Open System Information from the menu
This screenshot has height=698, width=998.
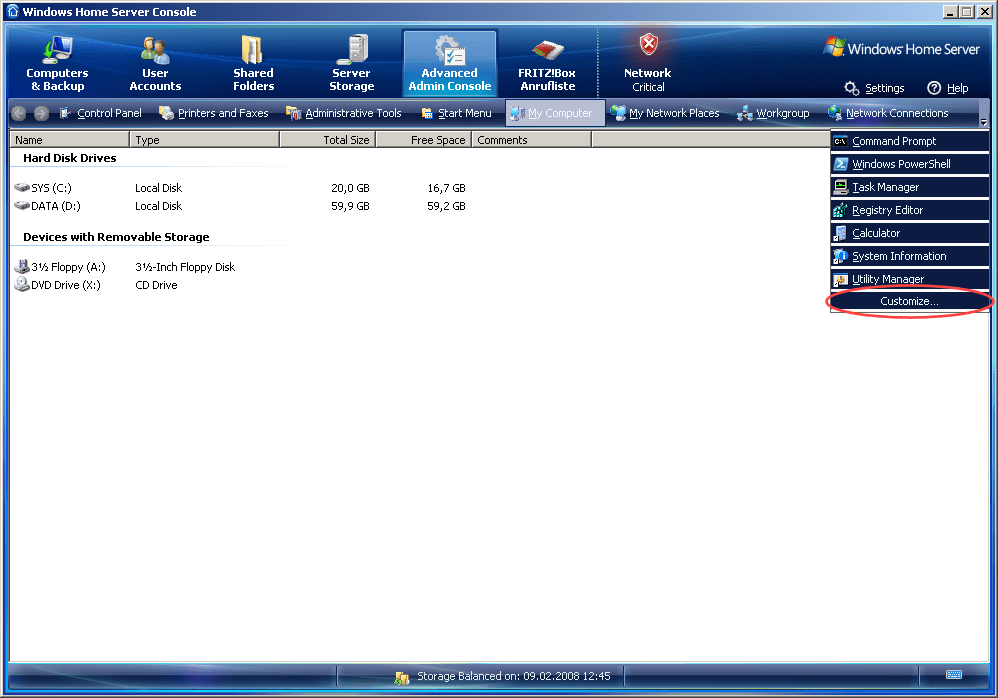910,256
